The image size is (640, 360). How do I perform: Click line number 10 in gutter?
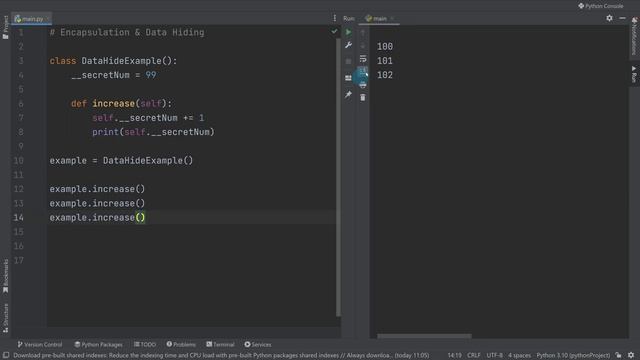point(18,161)
